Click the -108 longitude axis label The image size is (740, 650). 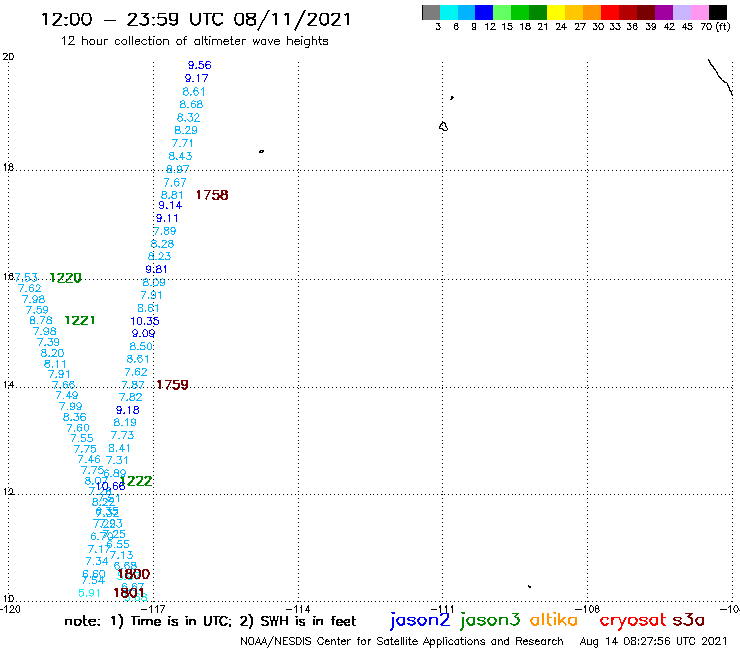pos(588,609)
